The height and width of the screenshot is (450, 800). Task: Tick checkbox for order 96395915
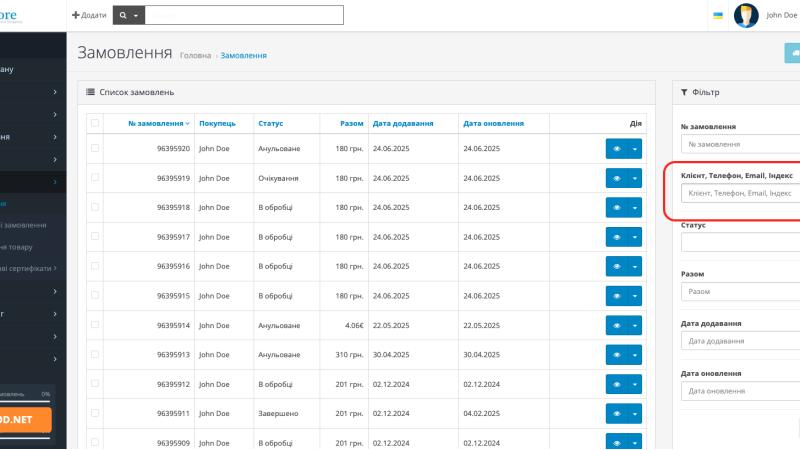[x=95, y=295]
